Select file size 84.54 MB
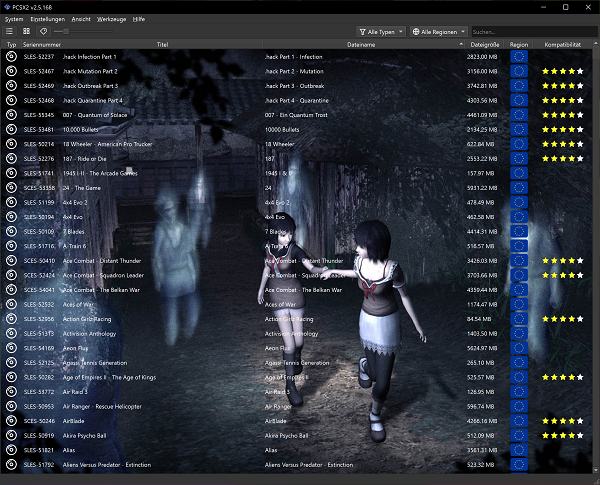The width and height of the screenshot is (600, 485). (479, 319)
